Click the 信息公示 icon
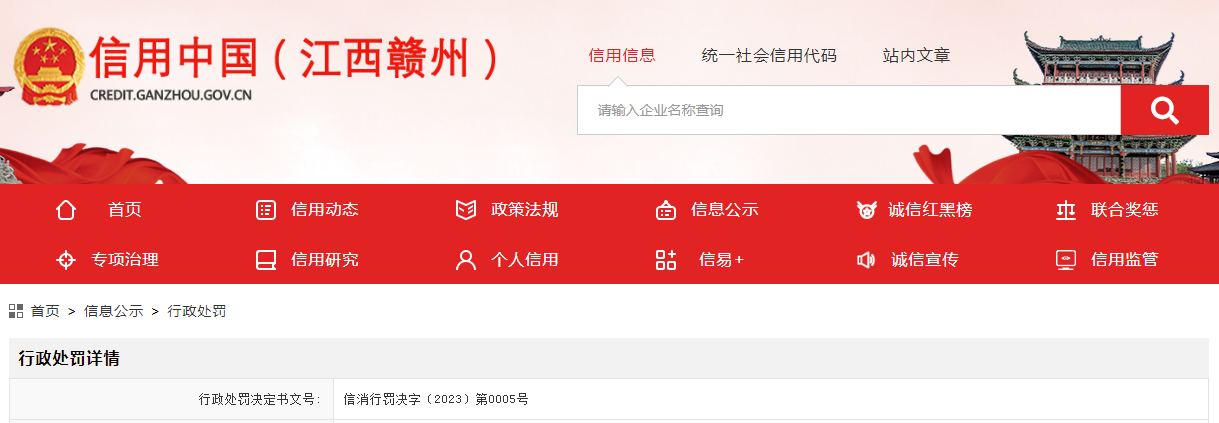Viewport: 1219px width, 423px height. click(x=666, y=210)
